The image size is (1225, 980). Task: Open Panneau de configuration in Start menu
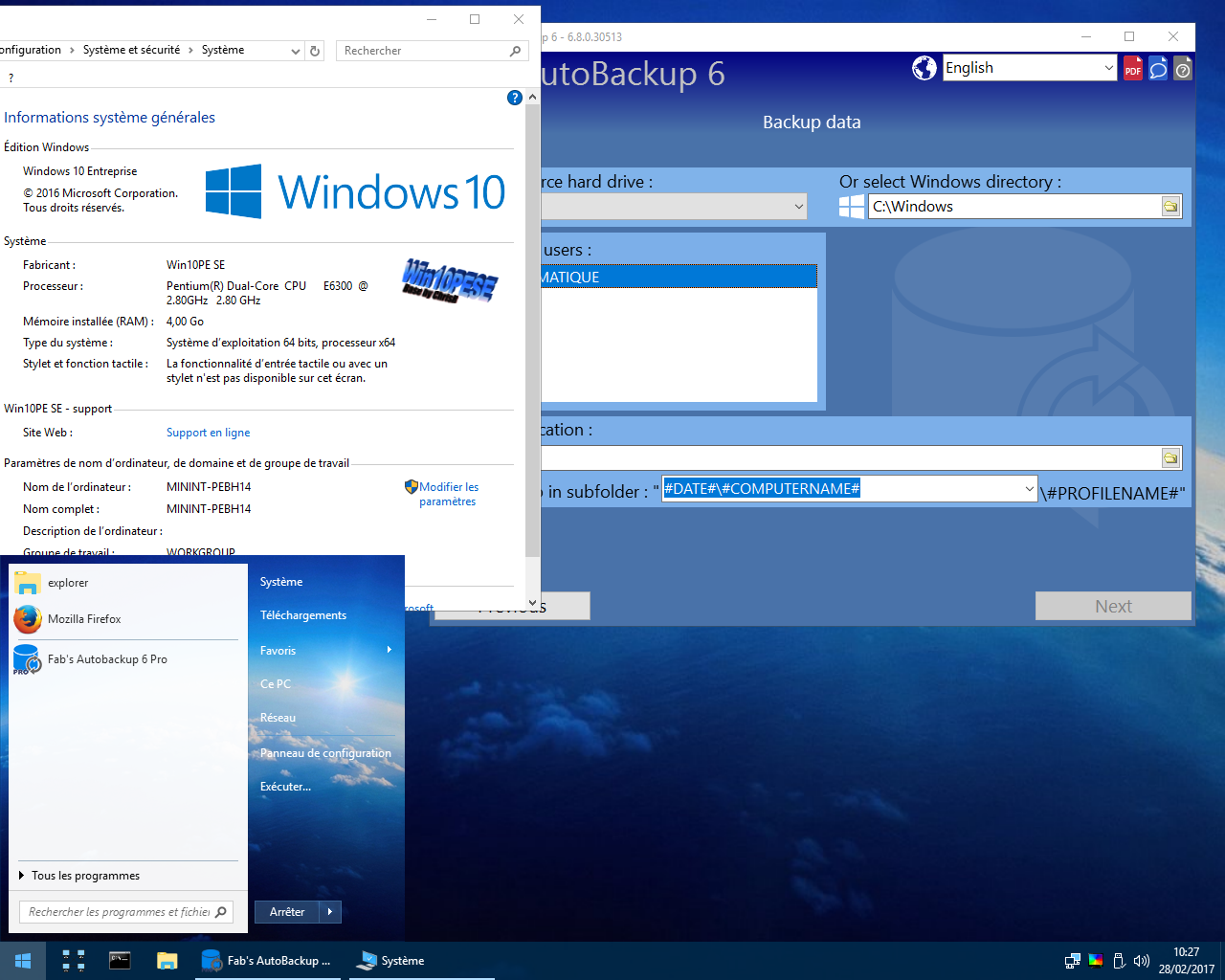pyautogui.click(x=325, y=753)
